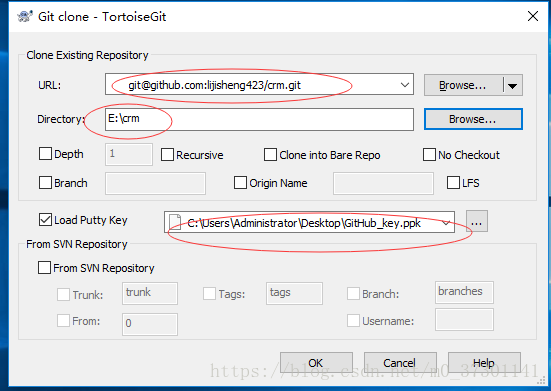Click the branches text field
Screen dimensions: 551x391
[x=464, y=292]
